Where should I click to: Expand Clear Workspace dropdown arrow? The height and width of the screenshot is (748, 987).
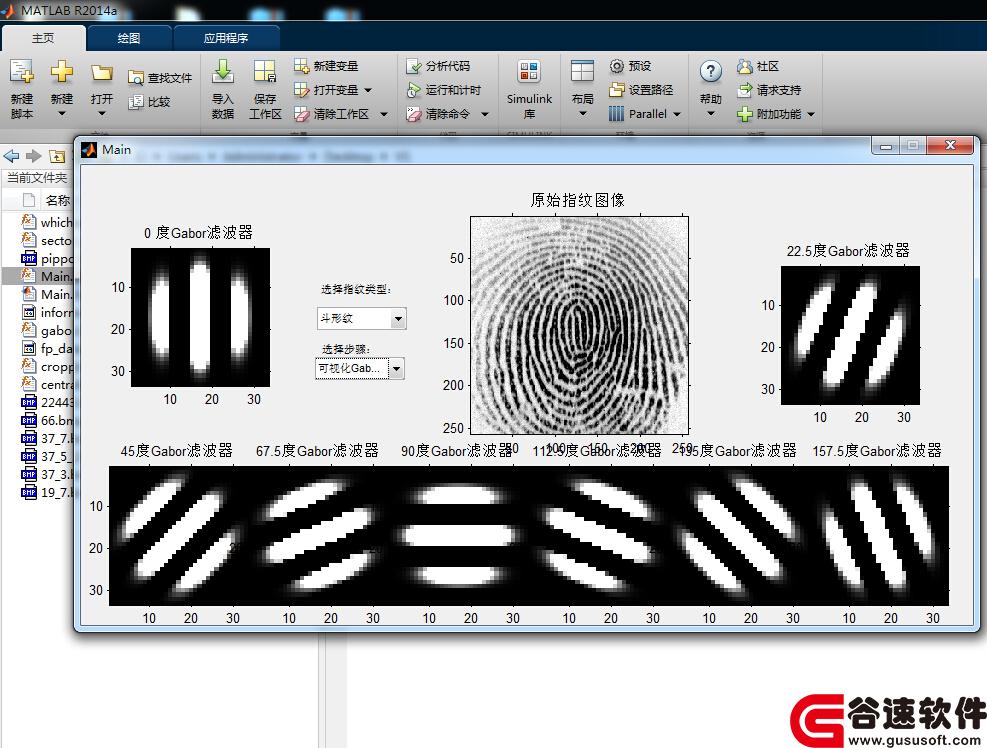[x=383, y=115]
